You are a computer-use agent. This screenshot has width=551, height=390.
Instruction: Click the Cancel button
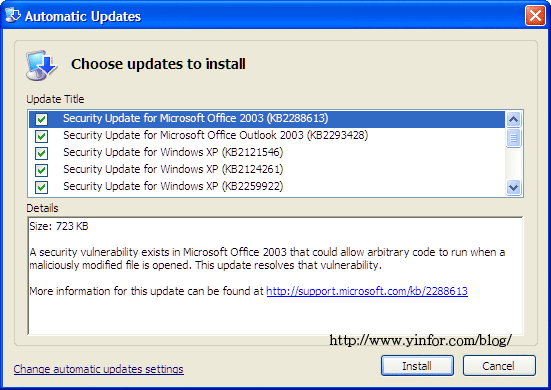coord(499,366)
